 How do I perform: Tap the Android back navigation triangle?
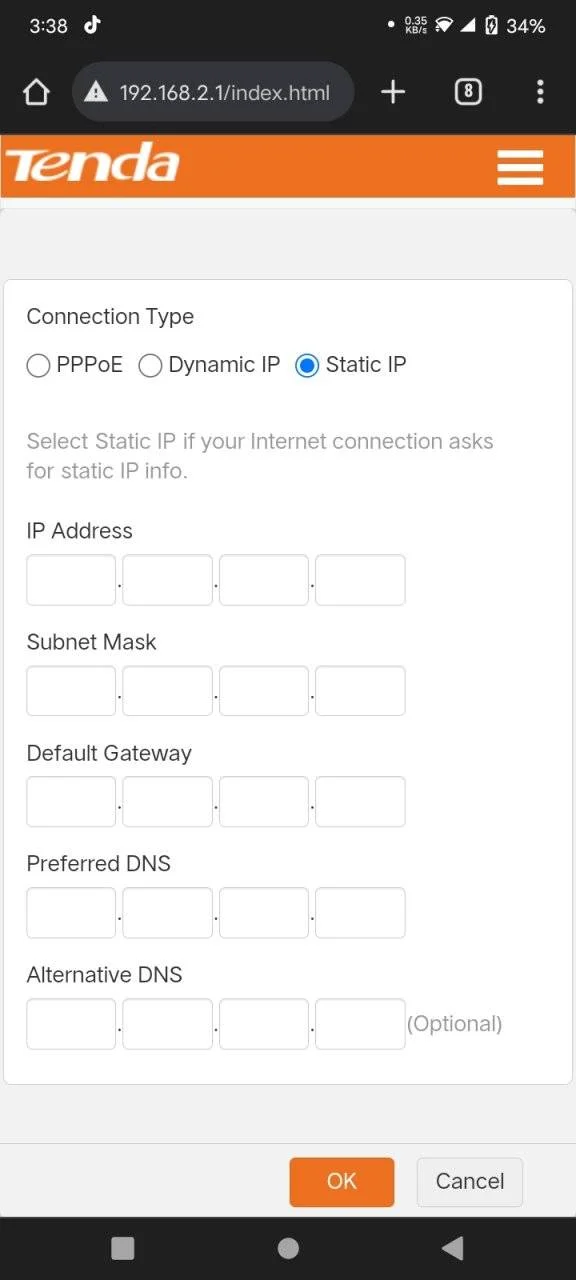click(453, 1247)
